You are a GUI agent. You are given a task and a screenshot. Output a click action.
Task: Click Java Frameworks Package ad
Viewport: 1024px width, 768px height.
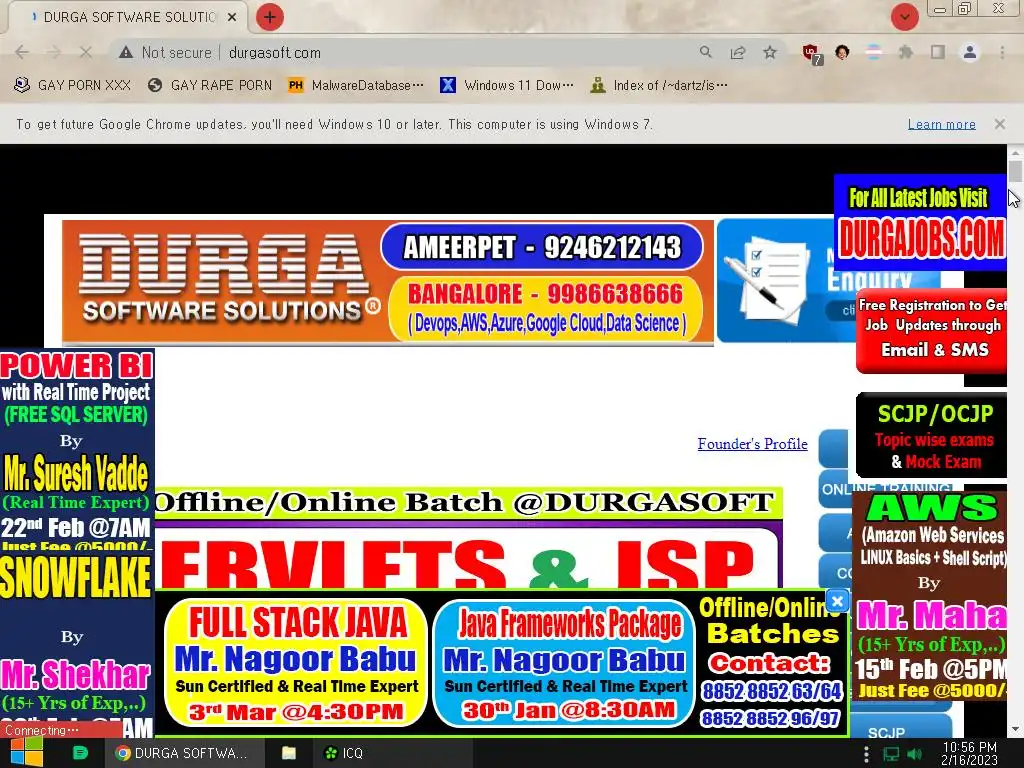(564, 662)
